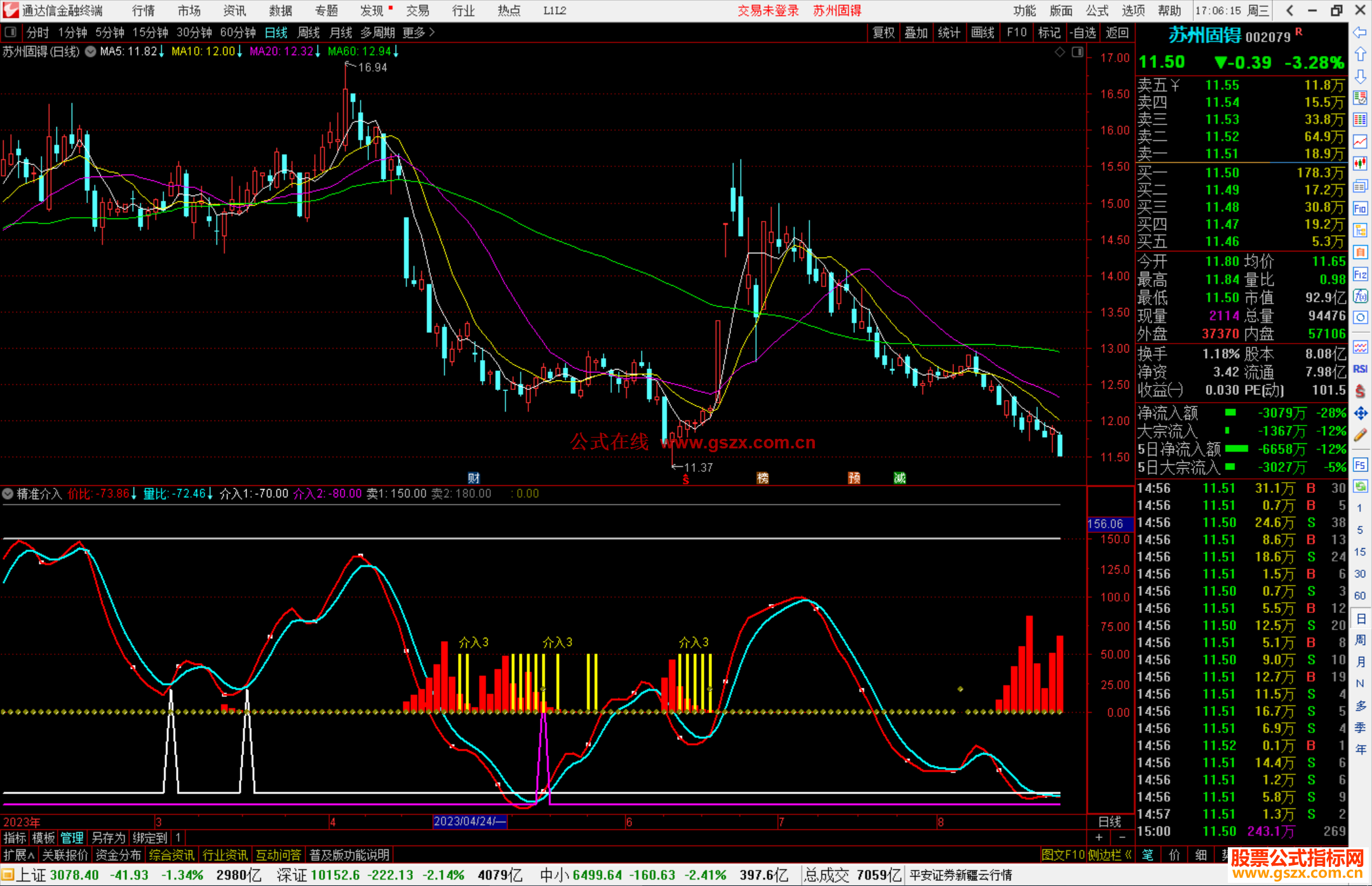Image resolution: width=1372 pixels, height=886 pixels.
Task: Toggle the 精准介入 indicator round button
Action: coord(8,493)
